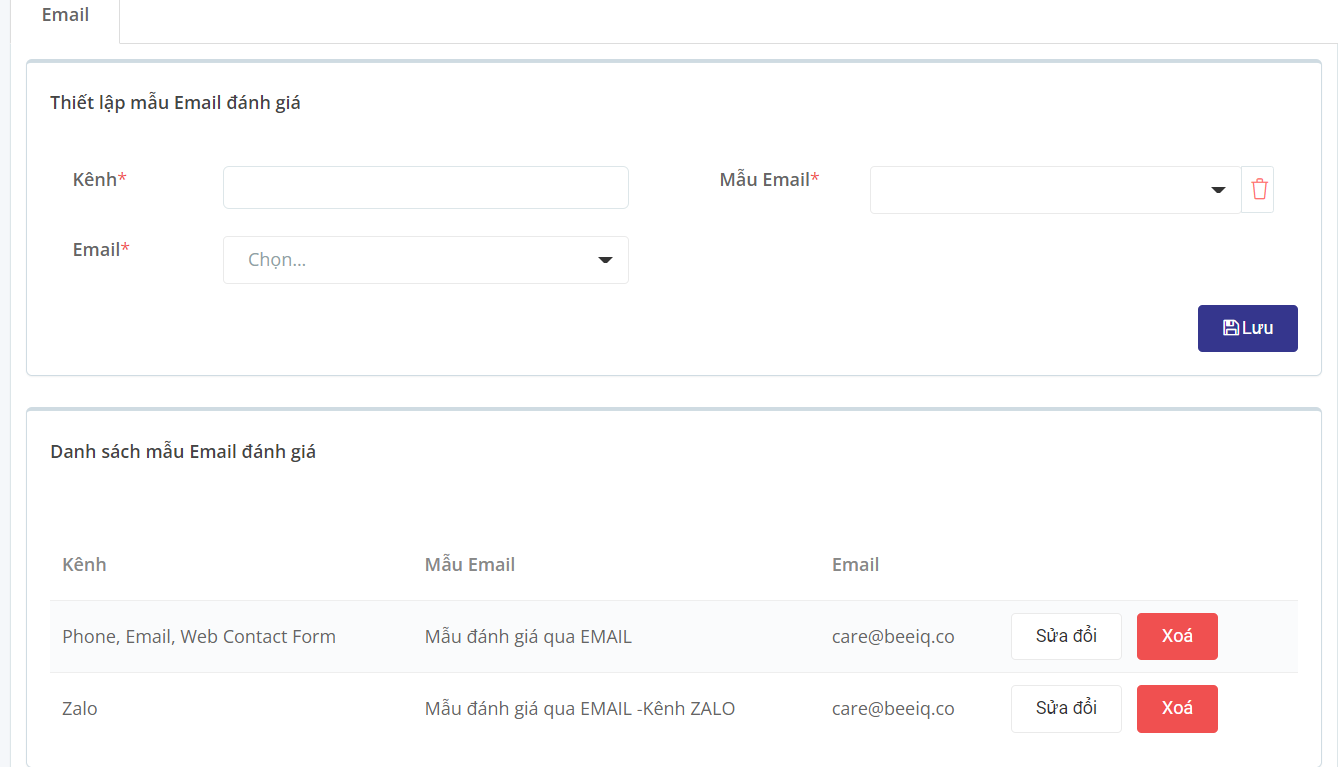Click the 'Mẫu Email' column header

tap(470, 565)
